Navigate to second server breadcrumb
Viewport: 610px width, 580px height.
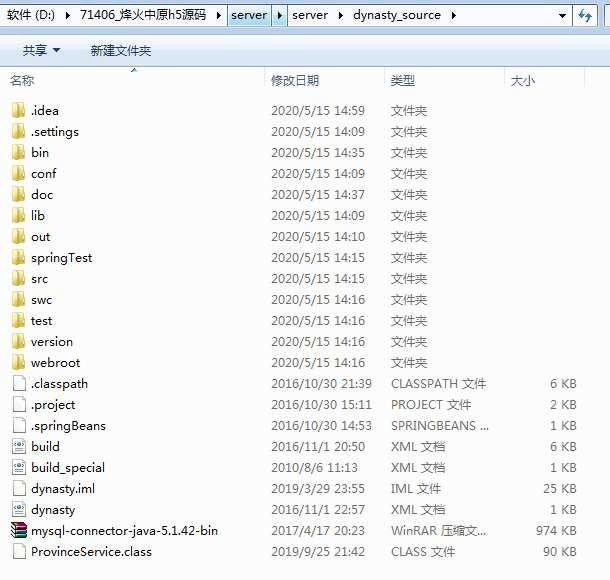click(310, 15)
